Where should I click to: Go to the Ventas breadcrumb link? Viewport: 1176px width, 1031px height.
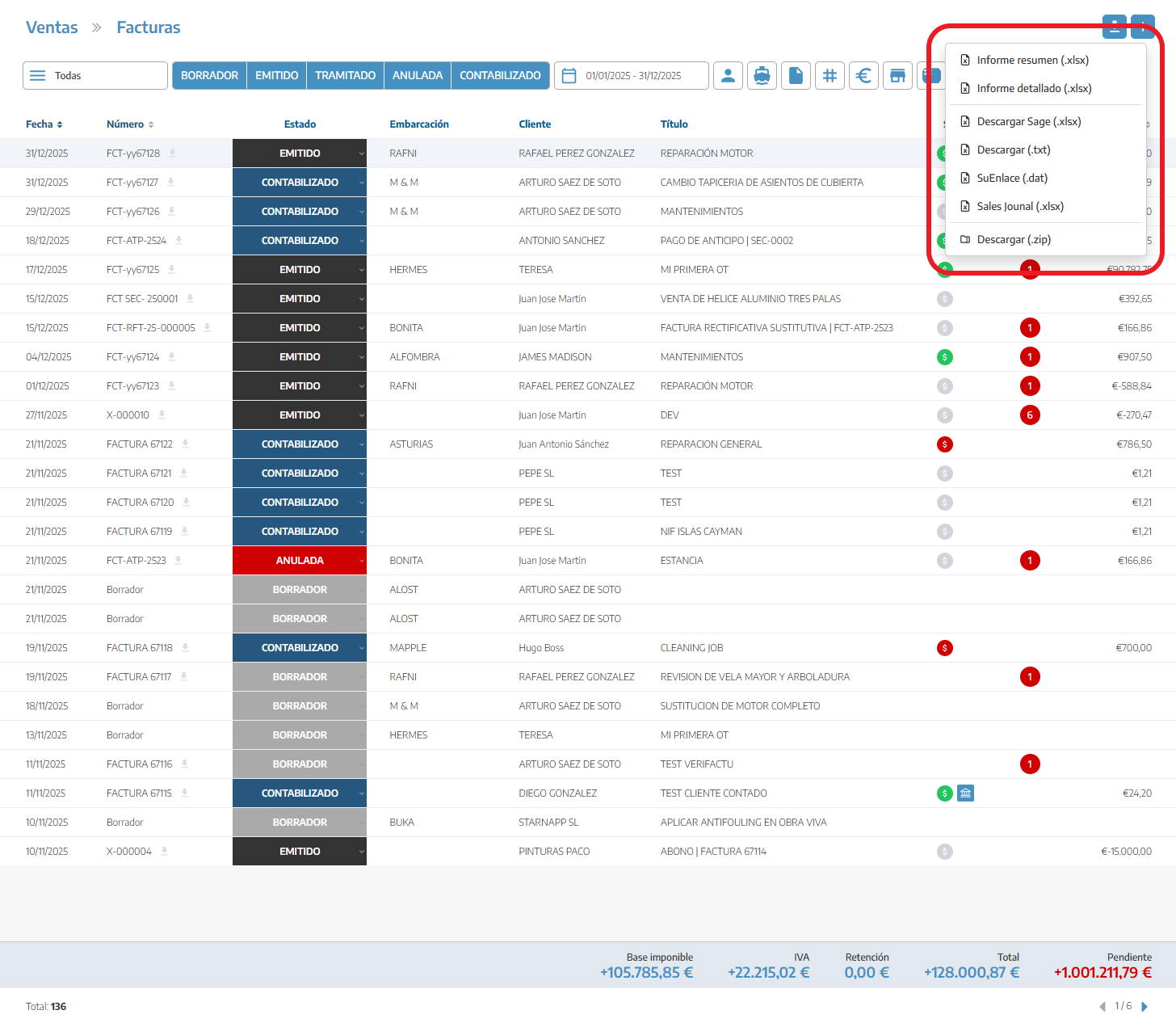pos(52,27)
